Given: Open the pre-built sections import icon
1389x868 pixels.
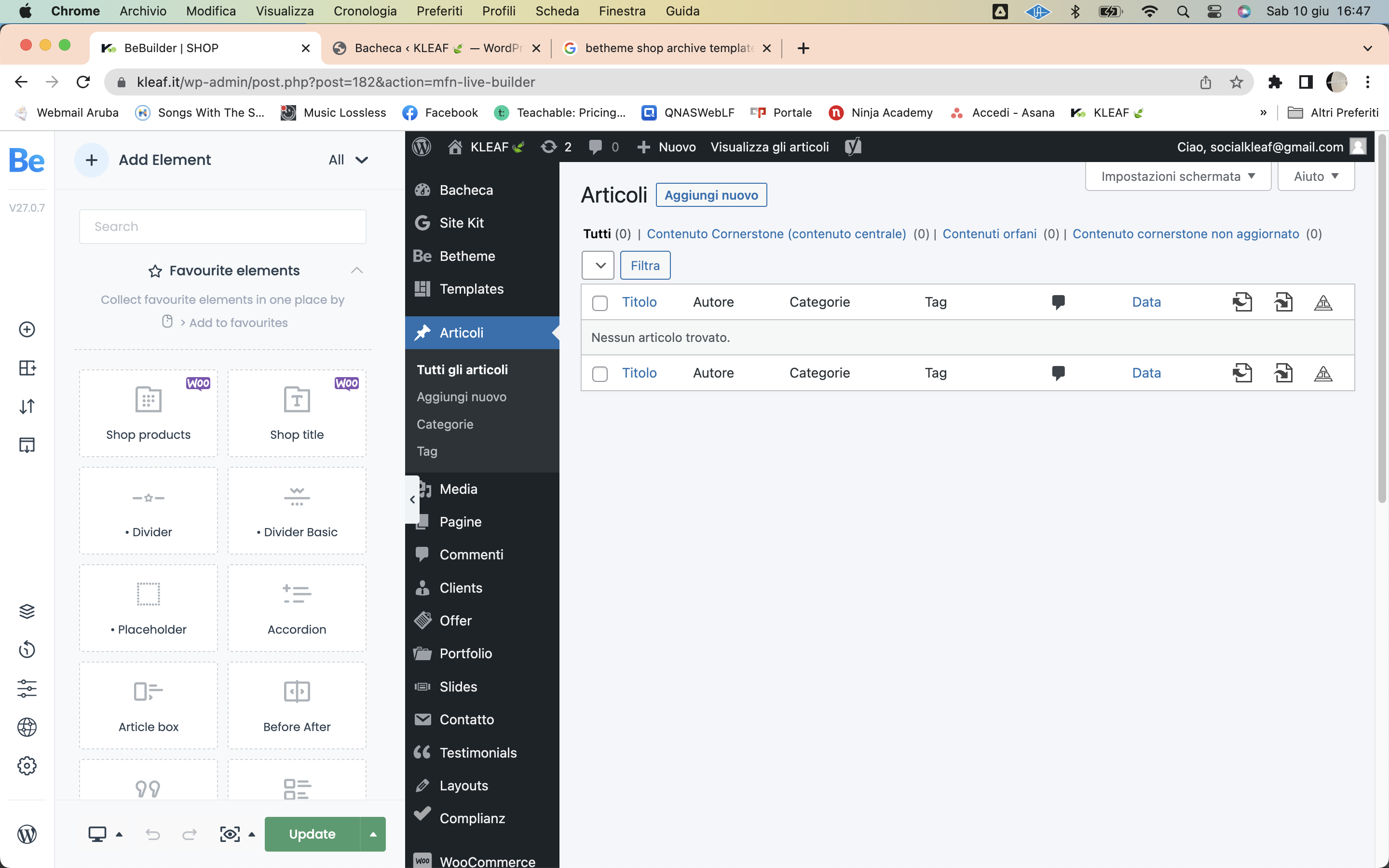Looking at the screenshot, I should coord(27,445).
